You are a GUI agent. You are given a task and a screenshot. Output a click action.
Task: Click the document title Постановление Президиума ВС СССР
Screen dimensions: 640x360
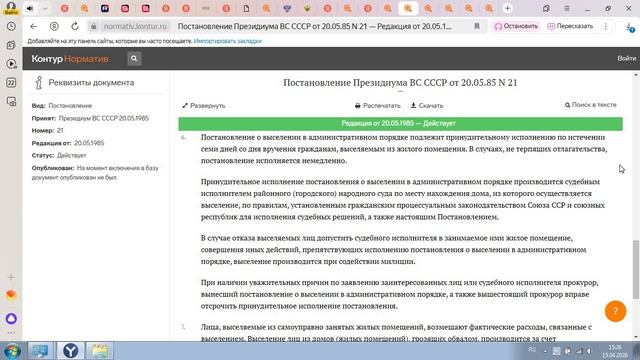pyautogui.click(x=400, y=83)
